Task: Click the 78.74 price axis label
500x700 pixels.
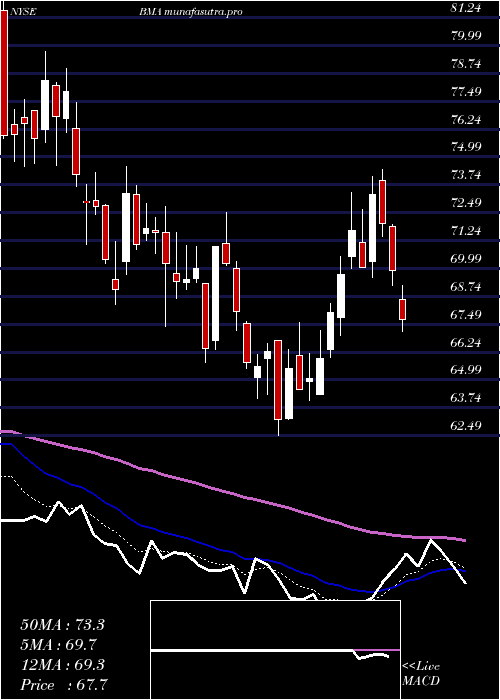Action: (x=466, y=63)
